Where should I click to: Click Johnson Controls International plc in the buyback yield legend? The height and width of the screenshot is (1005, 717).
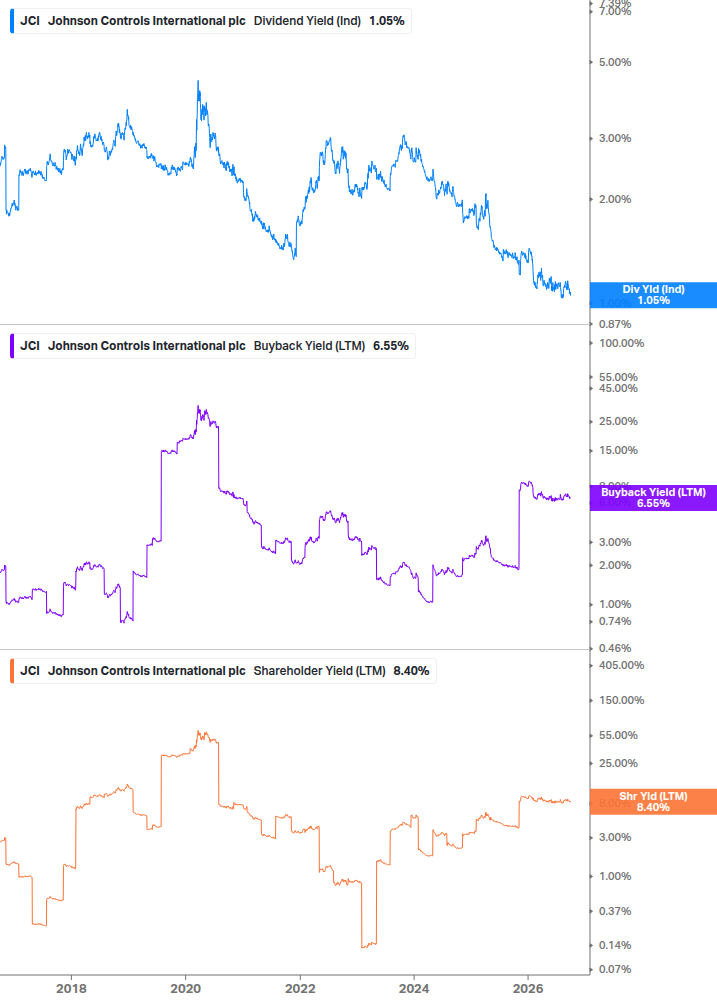147,346
